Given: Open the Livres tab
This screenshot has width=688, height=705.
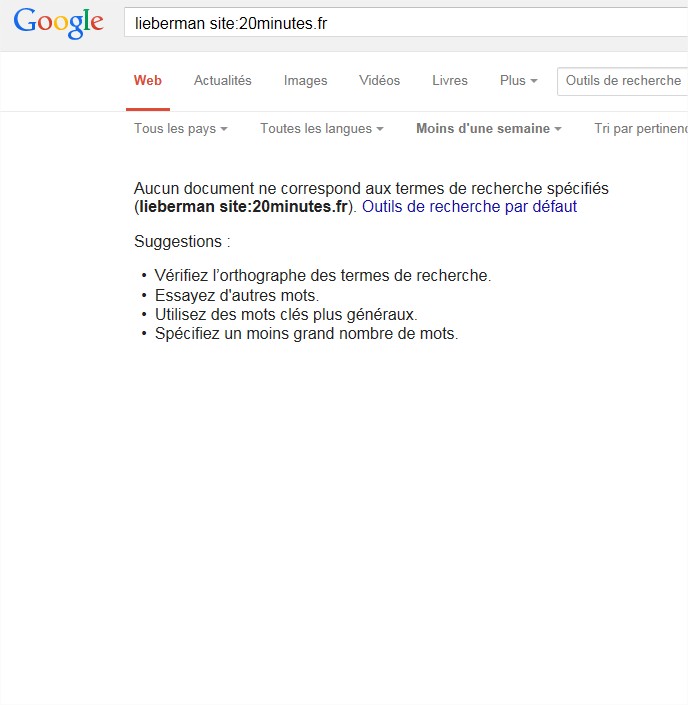Looking at the screenshot, I should point(450,80).
